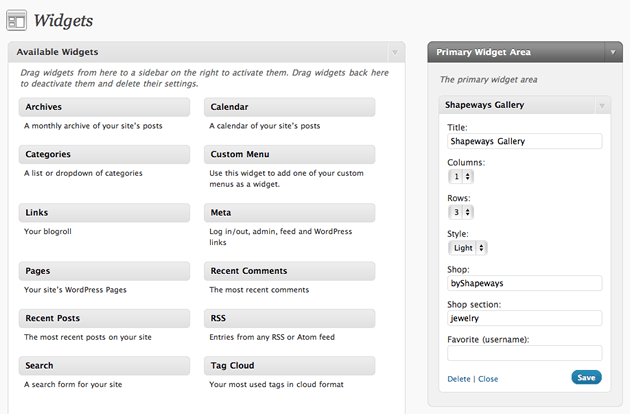This screenshot has height=414, width=630.
Task: Select the Links widget
Action: click(104, 213)
